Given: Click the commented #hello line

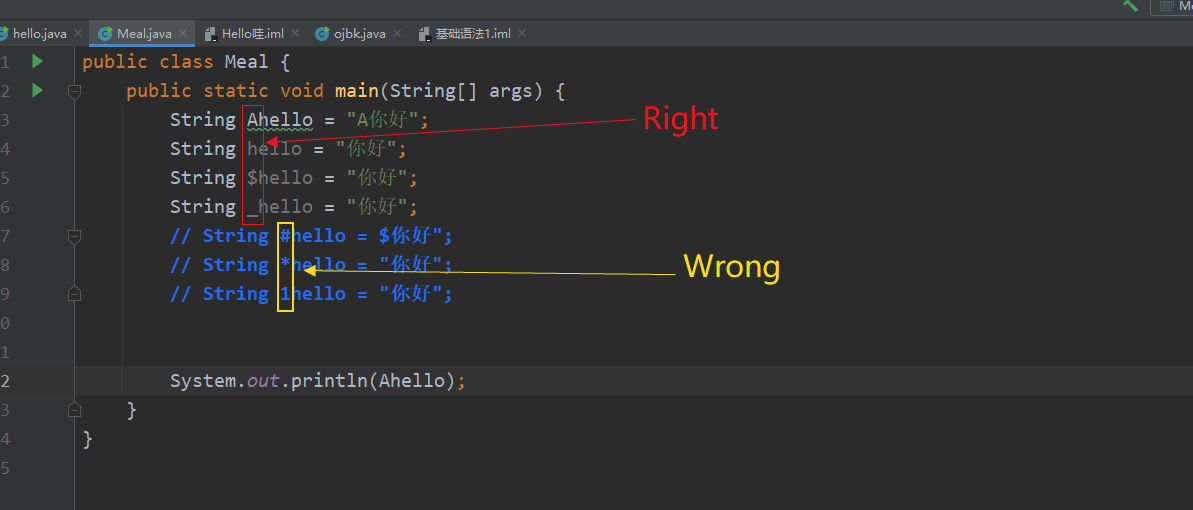Looking at the screenshot, I should [x=311, y=235].
